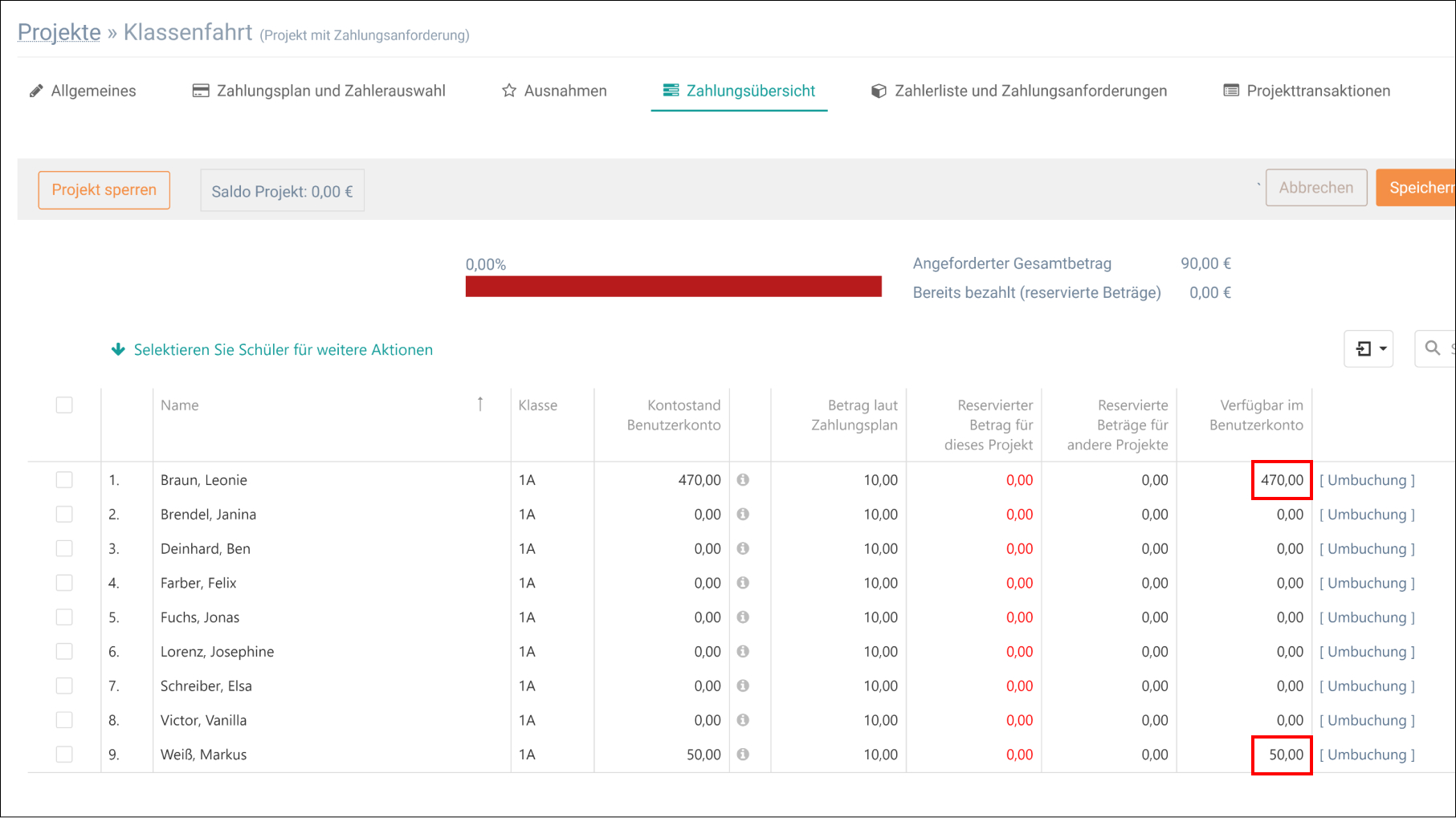1456x818 pixels.
Task: Click the table icon of Projekttransaktionen
Action: pyautogui.click(x=1231, y=91)
